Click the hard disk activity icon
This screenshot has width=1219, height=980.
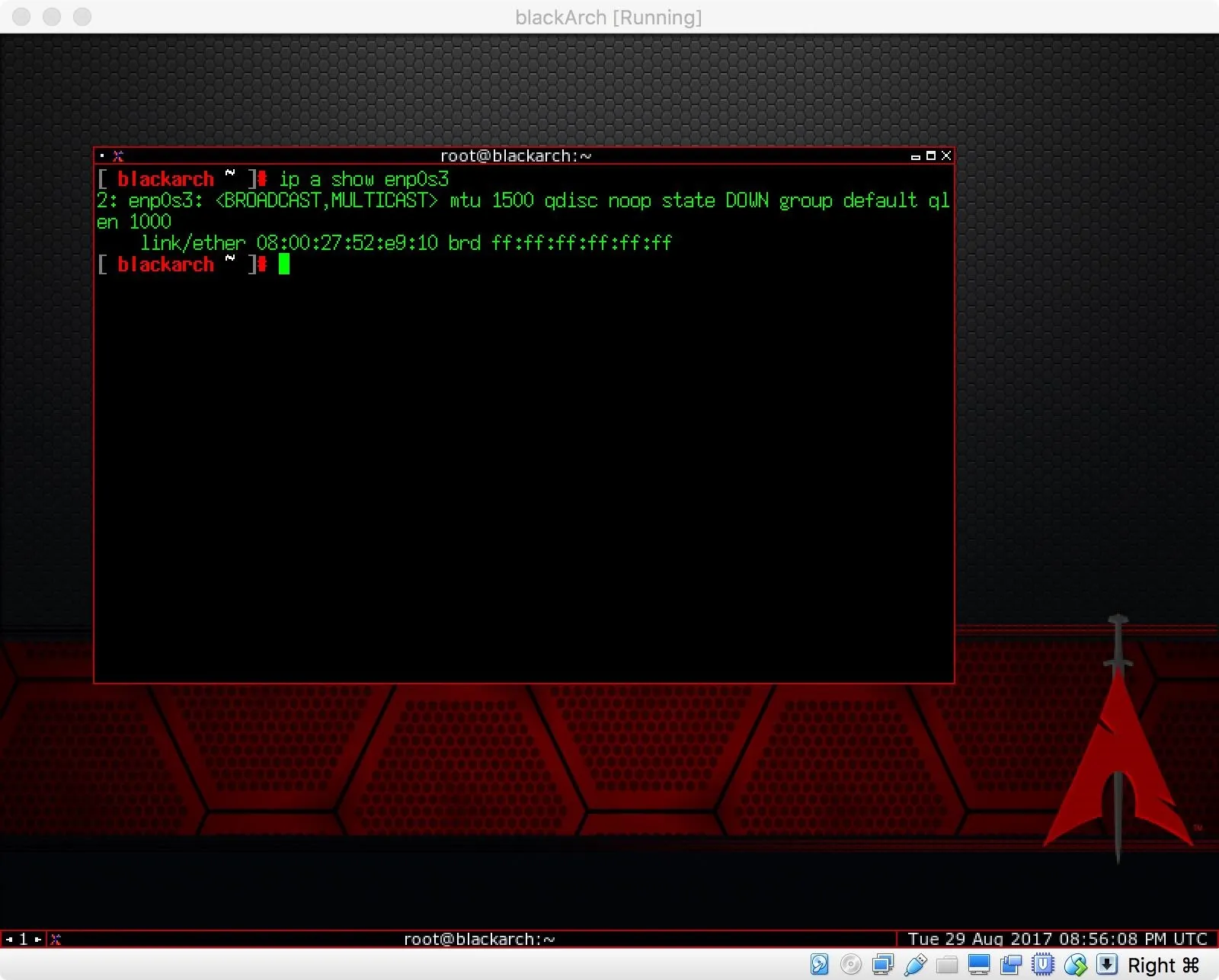click(x=819, y=965)
